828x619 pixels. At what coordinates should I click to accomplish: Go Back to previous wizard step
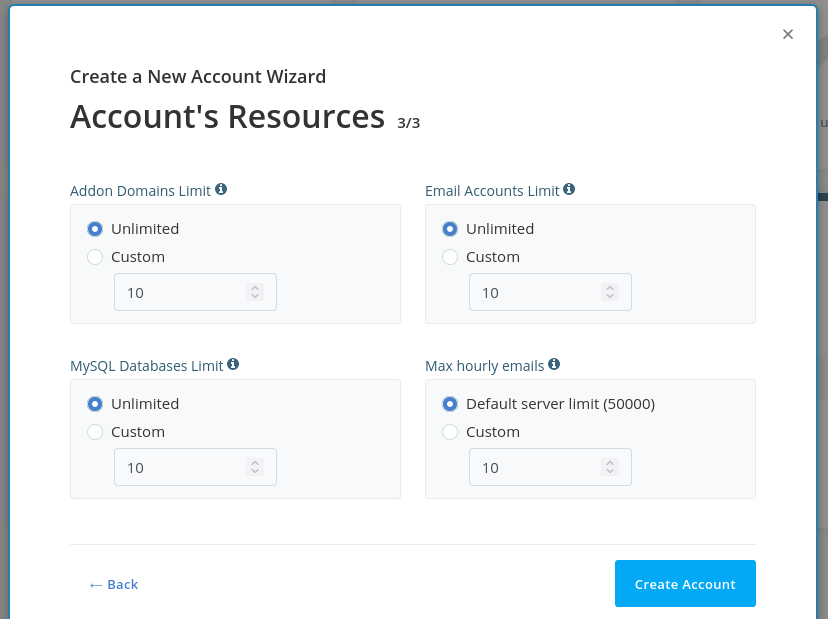click(x=113, y=584)
